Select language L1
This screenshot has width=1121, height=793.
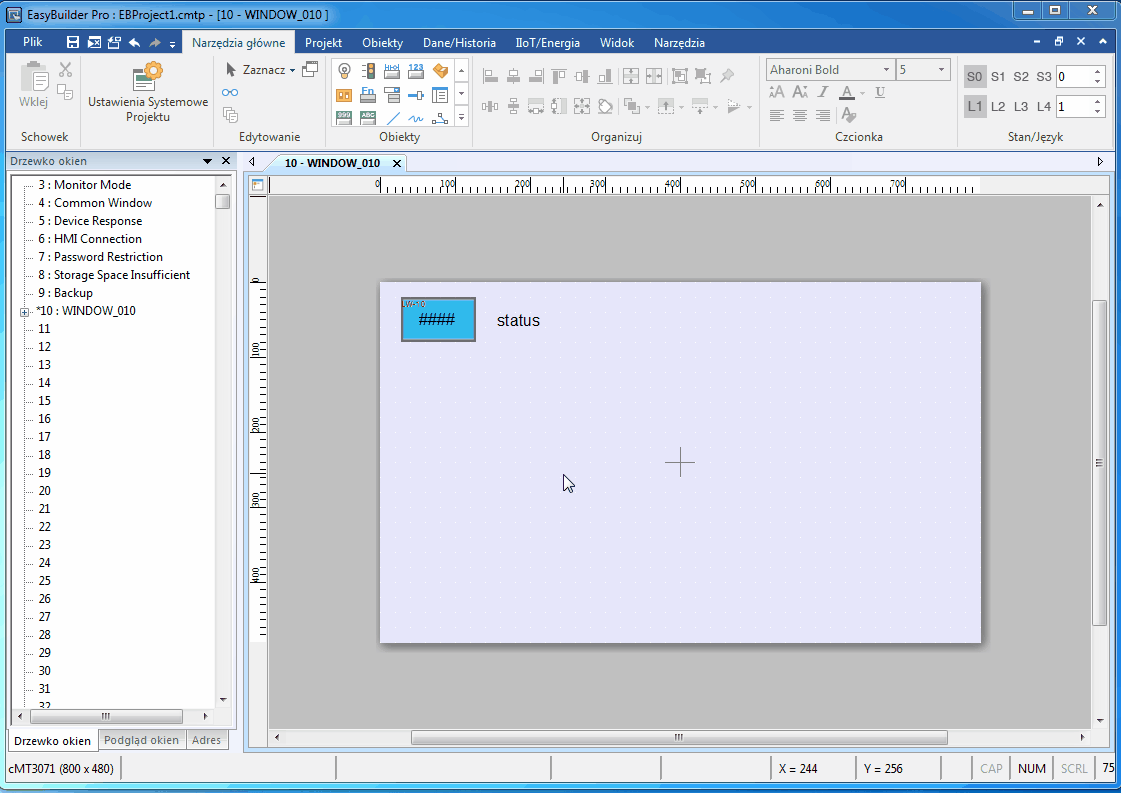974,107
